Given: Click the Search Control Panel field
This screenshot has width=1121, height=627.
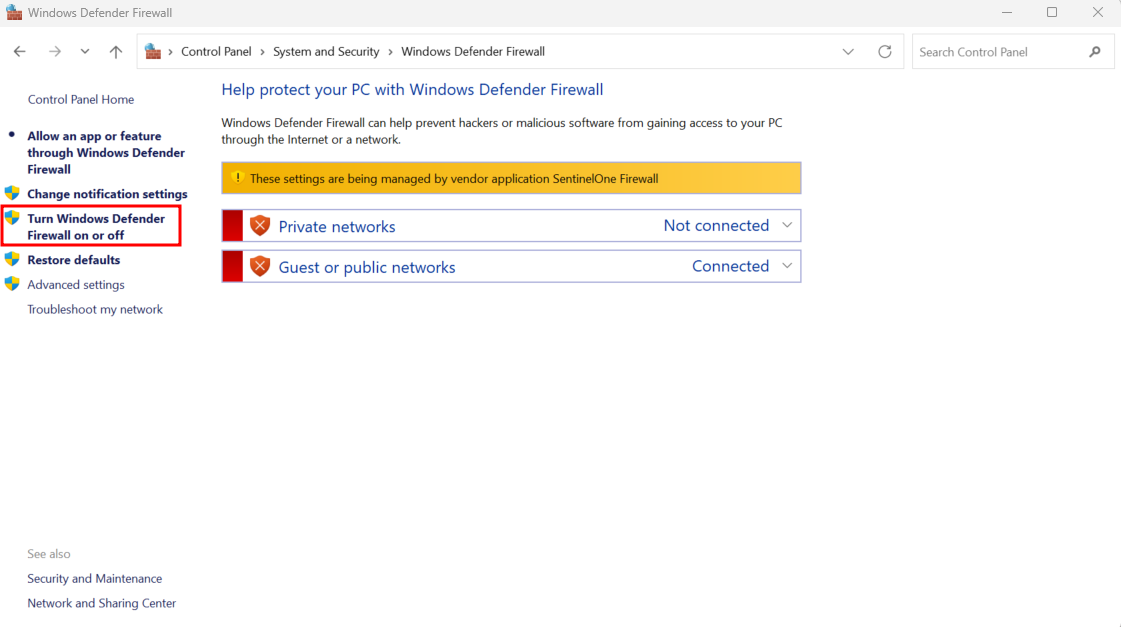Looking at the screenshot, I should click(x=997, y=52).
